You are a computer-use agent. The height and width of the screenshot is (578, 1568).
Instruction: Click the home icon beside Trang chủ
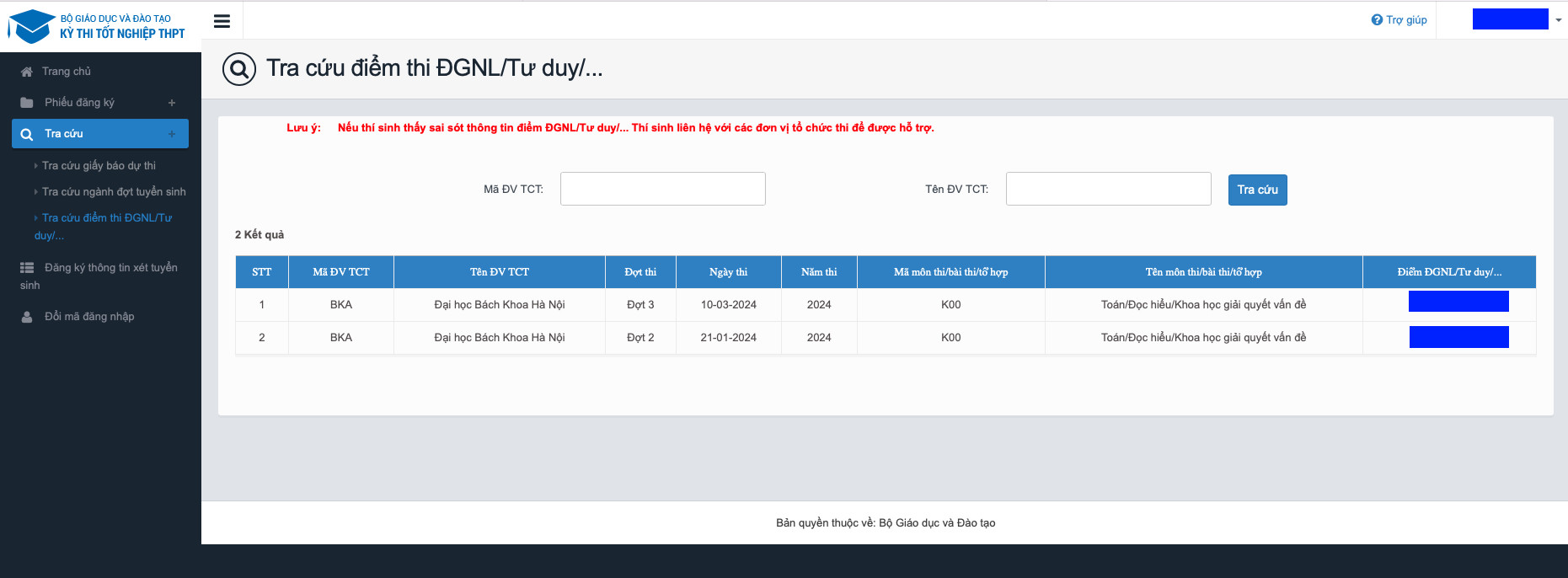[x=27, y=72]
